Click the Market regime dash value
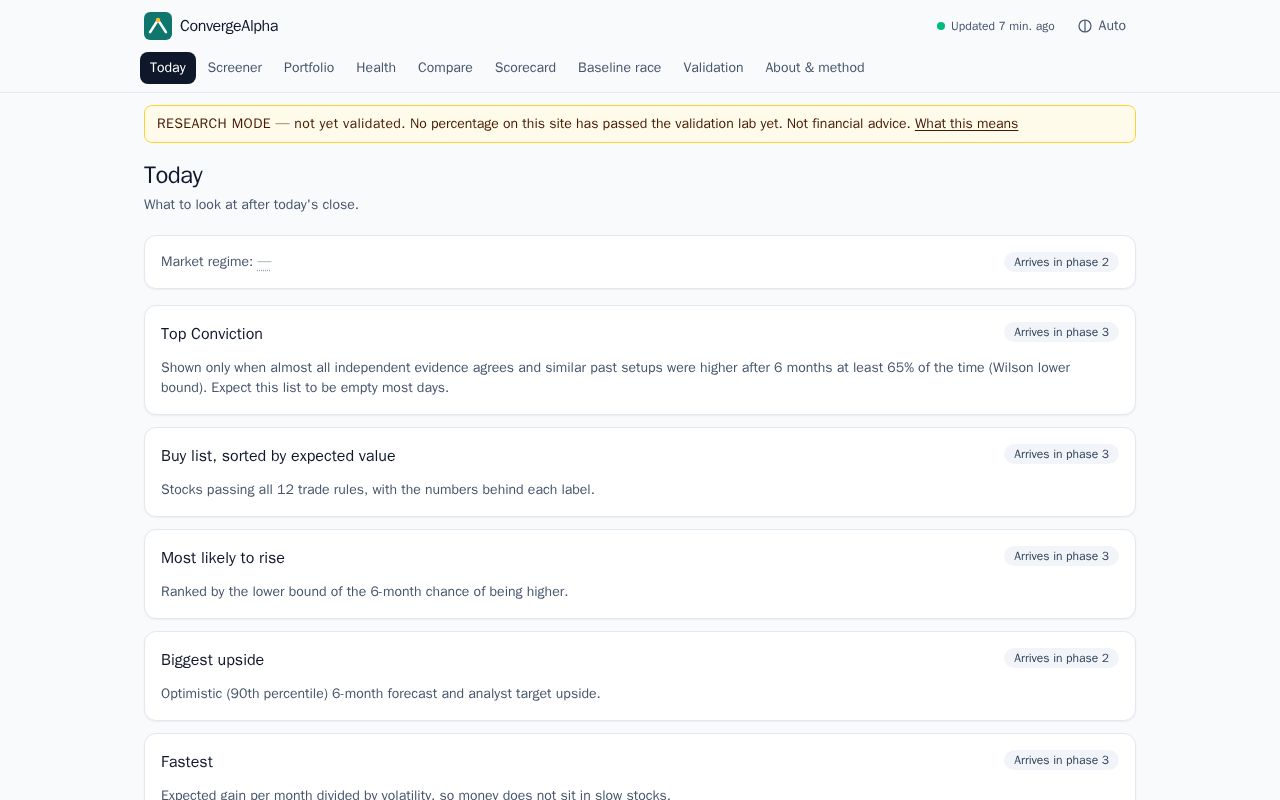This screenshot has width=1280, height=800. coord(264,262)
